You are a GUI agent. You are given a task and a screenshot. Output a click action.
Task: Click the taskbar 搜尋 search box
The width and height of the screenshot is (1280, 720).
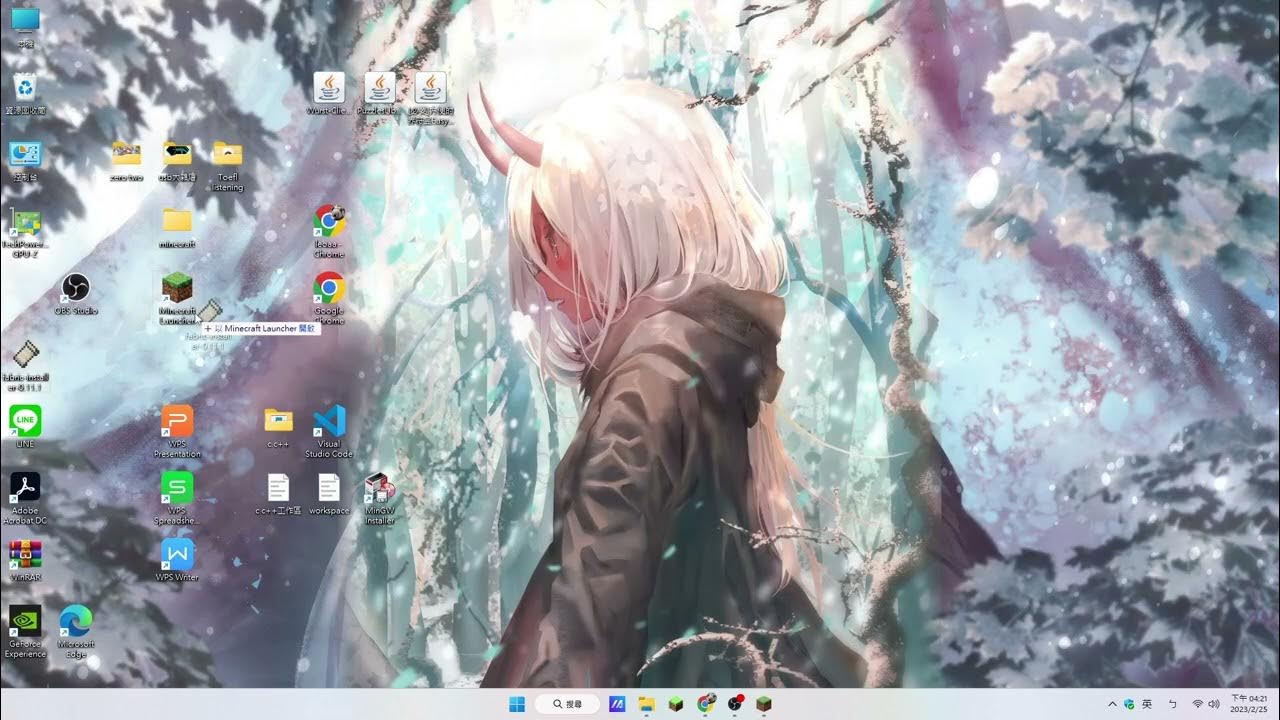coord(567,704)
